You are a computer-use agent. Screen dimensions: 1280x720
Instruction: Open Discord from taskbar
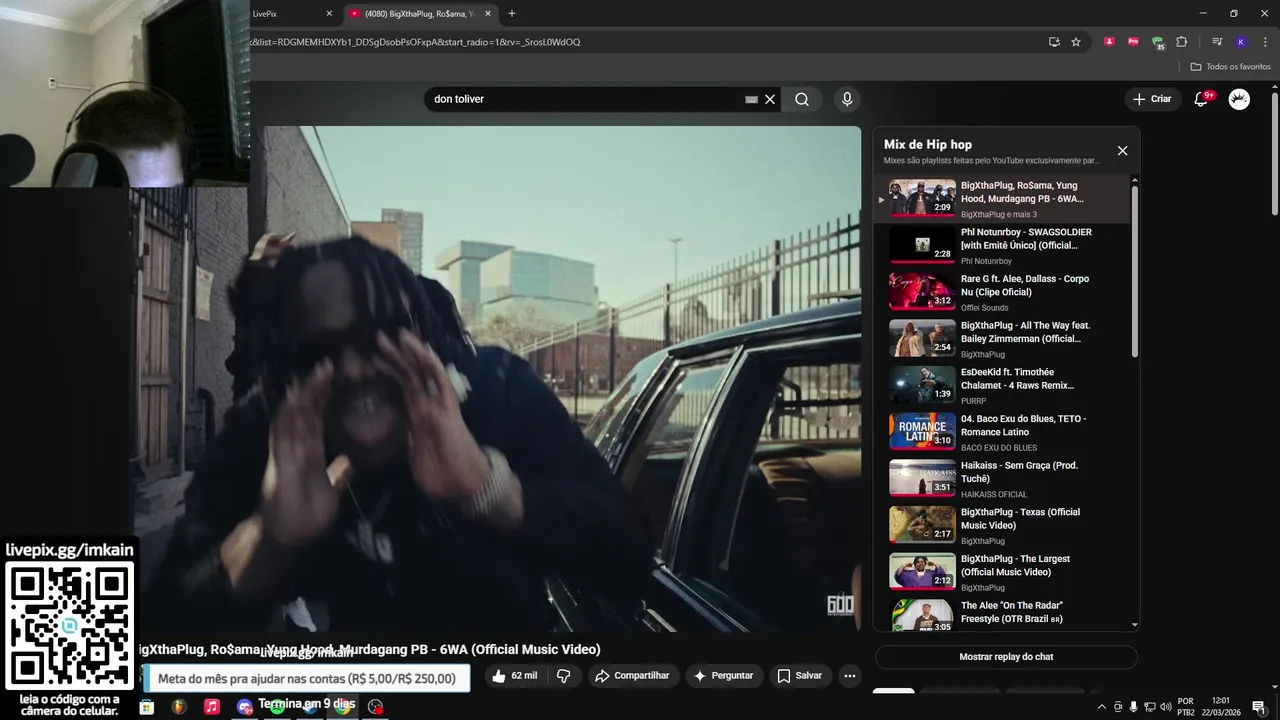tap(245, 707)
